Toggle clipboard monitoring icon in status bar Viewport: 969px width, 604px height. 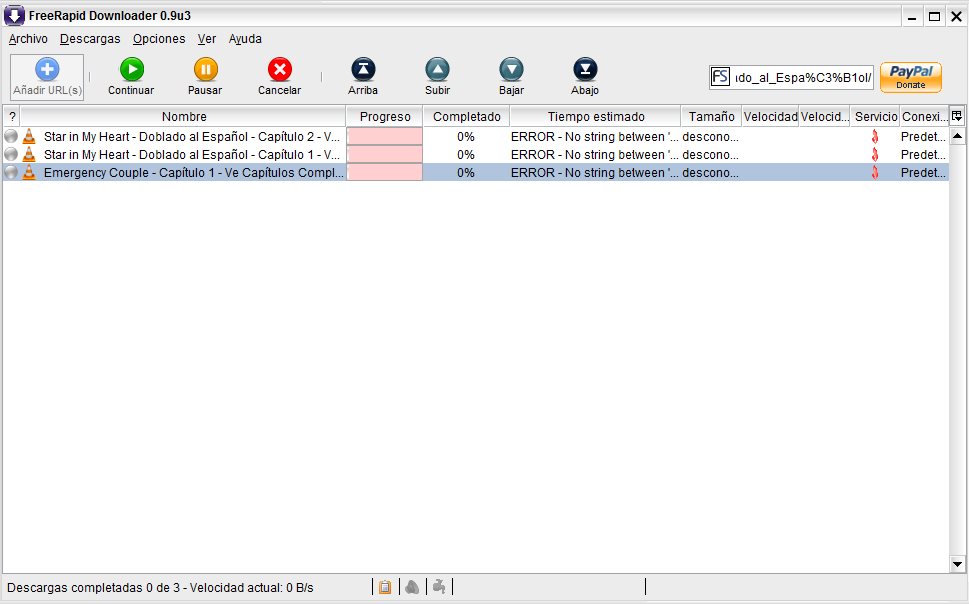(385, 587)
